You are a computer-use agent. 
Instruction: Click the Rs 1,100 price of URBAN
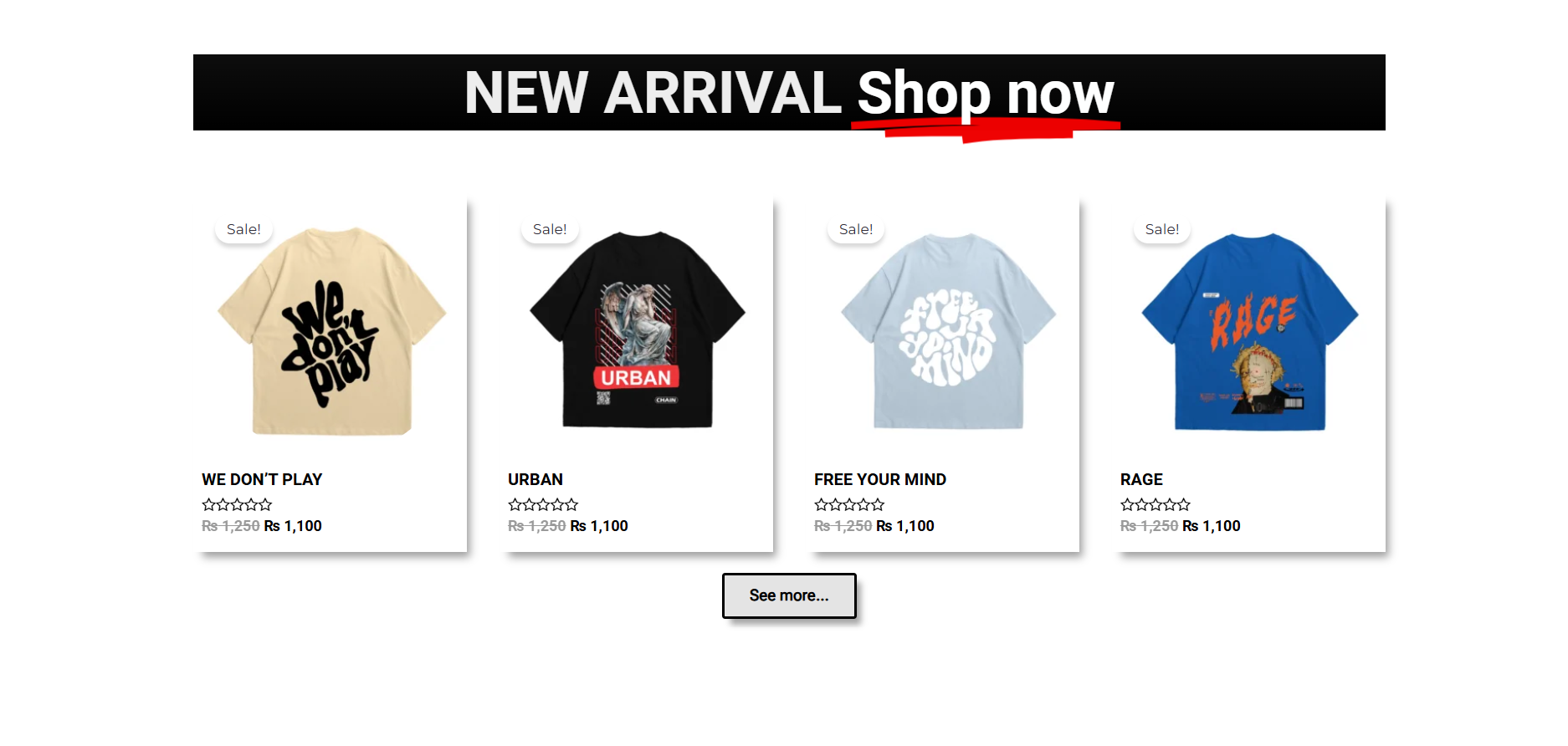pyautogui.click(x=599, y=526)
